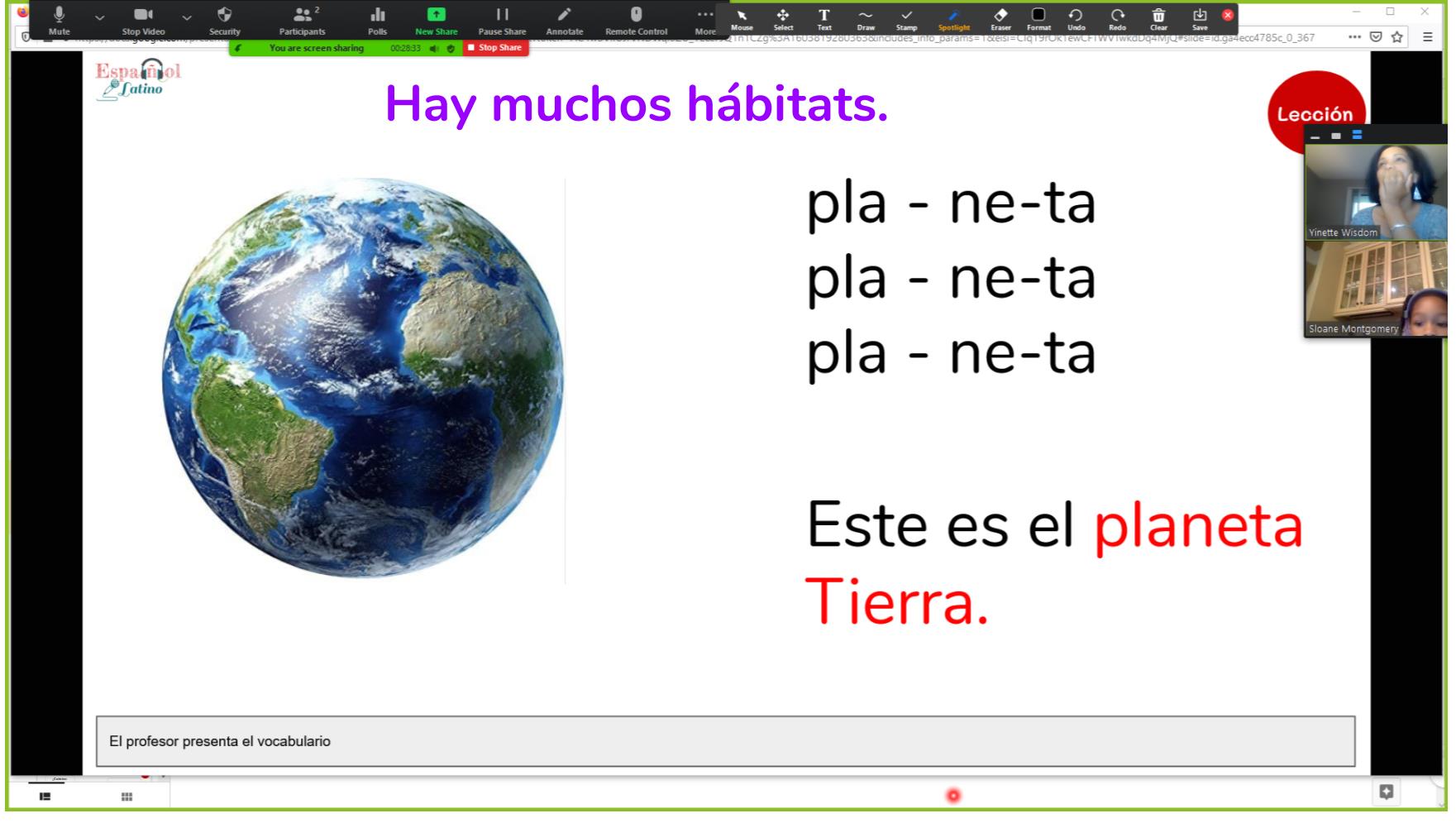Click the Clear trash icon
The height and width of the screenshot is (823, 1456).
point(1158,18)
